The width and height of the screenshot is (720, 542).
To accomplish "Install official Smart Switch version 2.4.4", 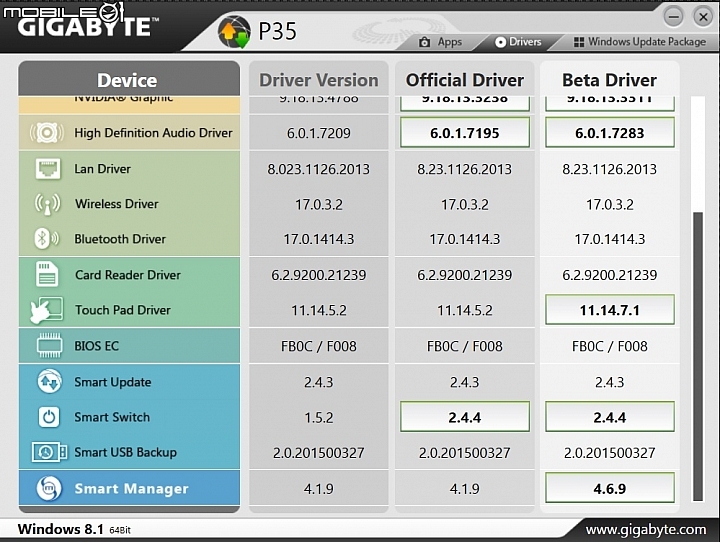I will [465, 417].
